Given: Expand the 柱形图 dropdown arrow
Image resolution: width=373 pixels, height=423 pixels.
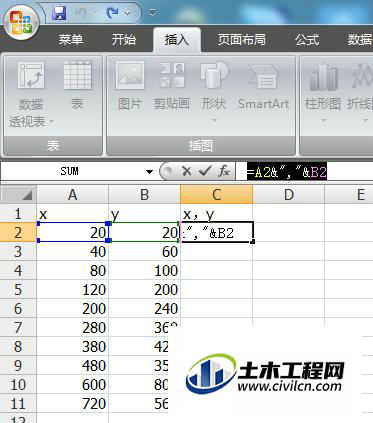Looking at the screenshot, I should (323, 120).
